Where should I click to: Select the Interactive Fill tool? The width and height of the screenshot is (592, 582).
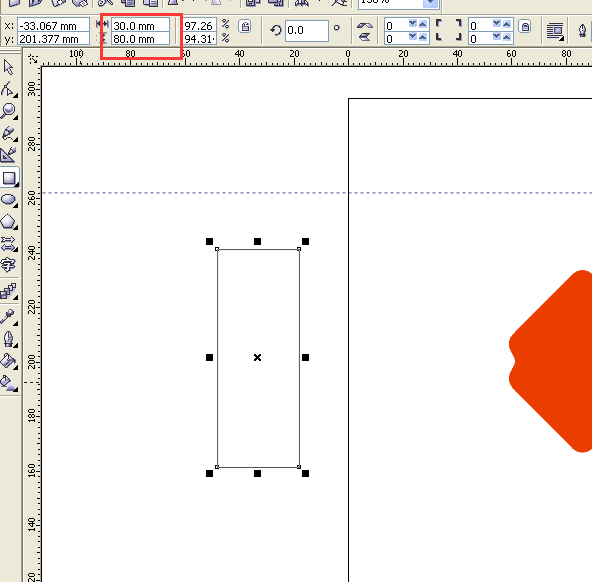click(8, 383)
